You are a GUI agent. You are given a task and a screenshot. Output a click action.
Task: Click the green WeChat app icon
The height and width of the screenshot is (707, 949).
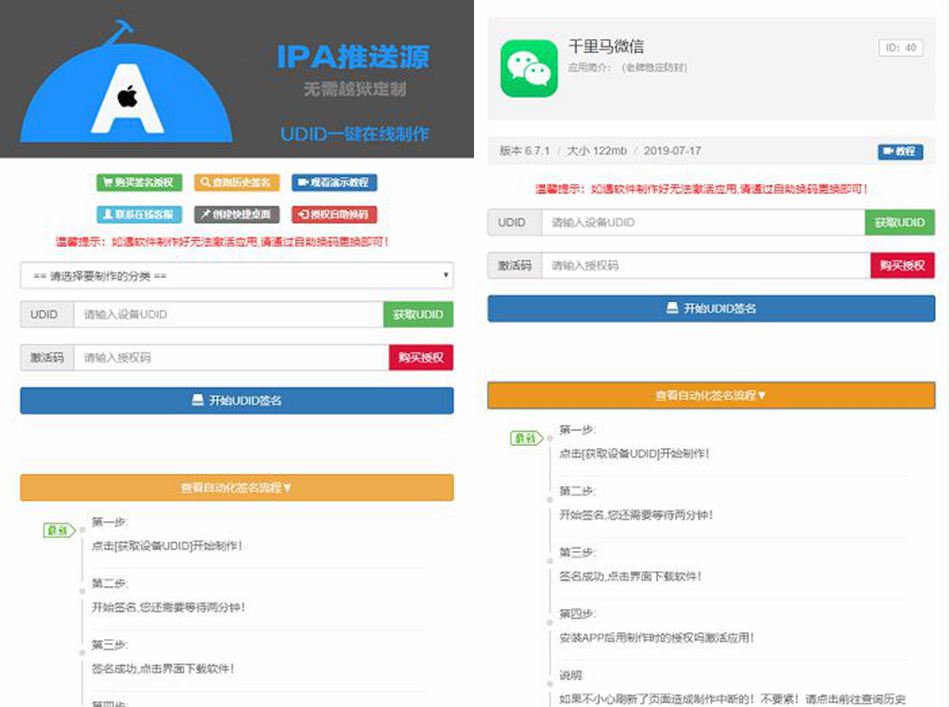tap(528, 69)
